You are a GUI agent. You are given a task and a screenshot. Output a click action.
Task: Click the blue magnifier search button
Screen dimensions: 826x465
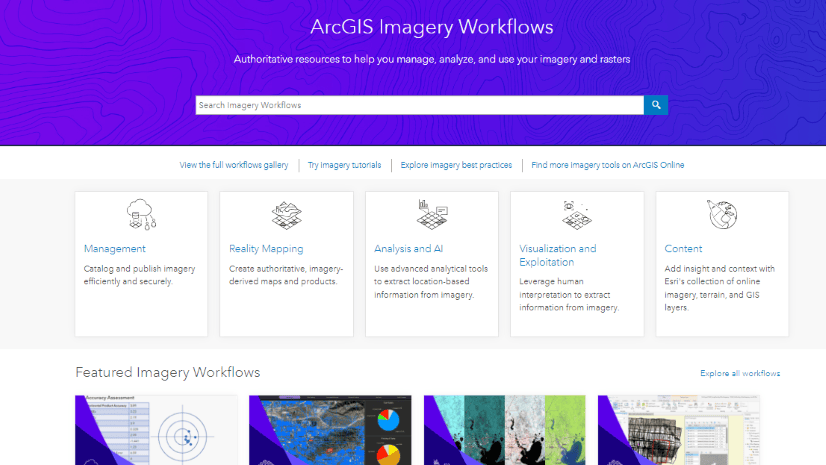[x=656, y=105]
